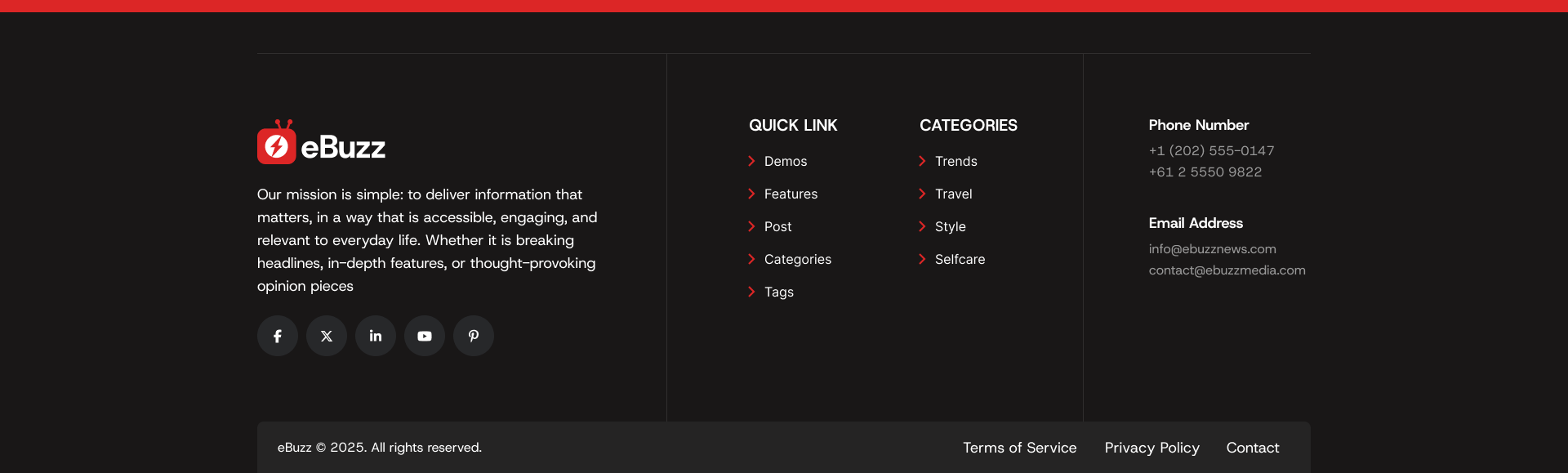Image resolution: width=1568 pixels, height=473 pixels.
Task: Open Terms of Service
Action: pyautogui.click(x=1019, y=448)
